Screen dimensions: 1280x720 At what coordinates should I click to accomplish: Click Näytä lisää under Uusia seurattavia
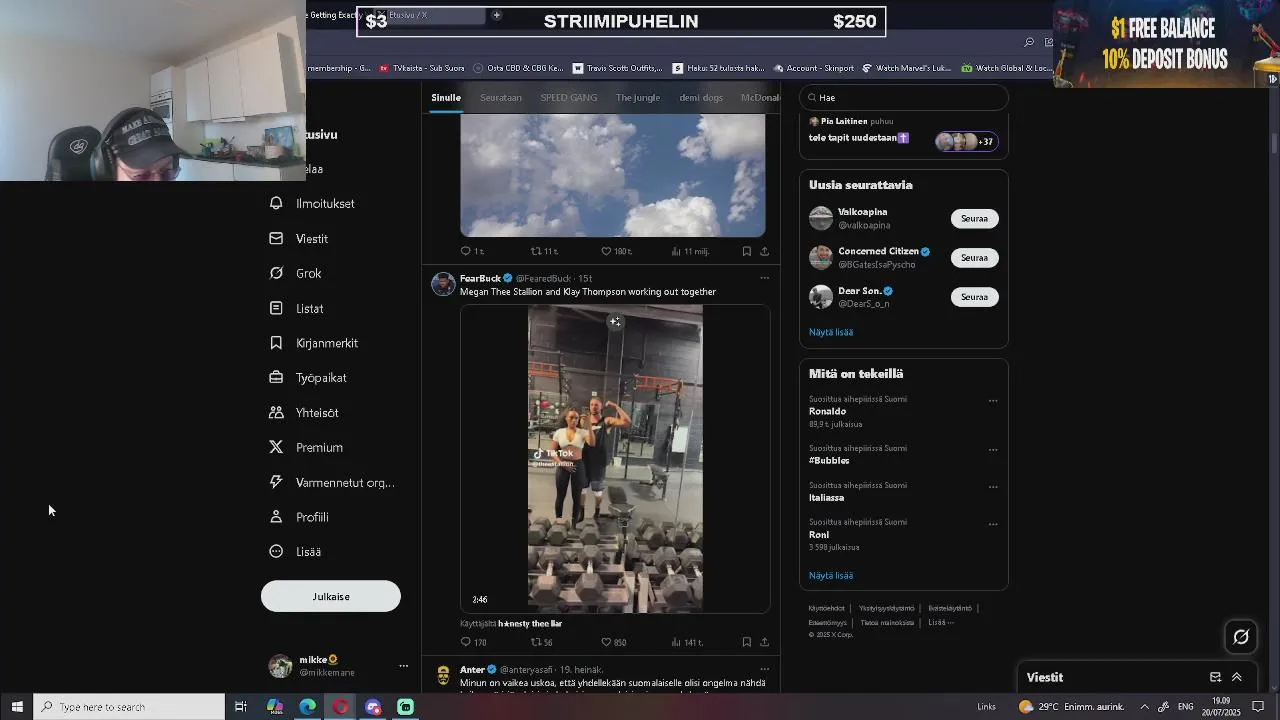(x=831, y=332)
